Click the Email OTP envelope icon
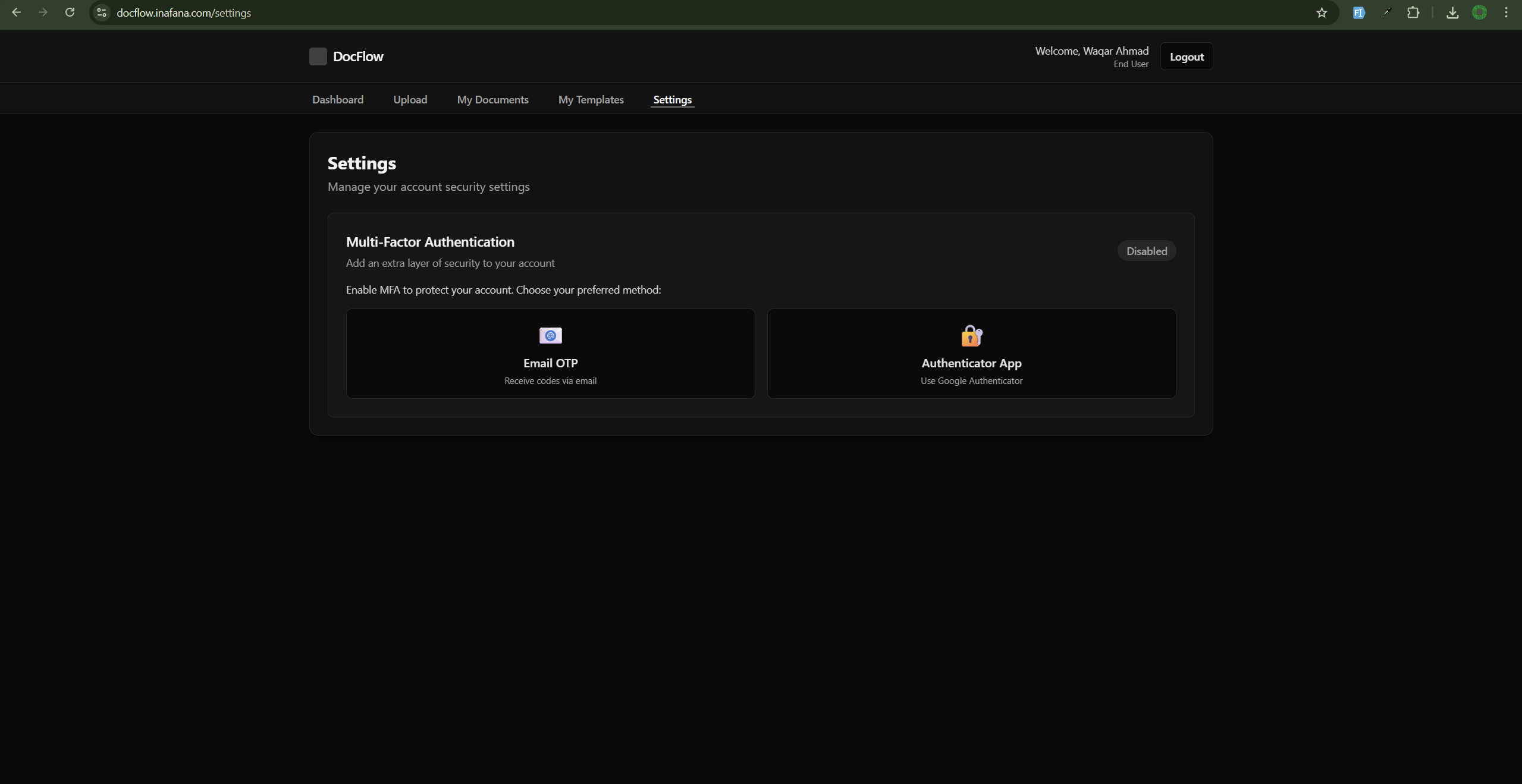The width and height of the screenshot is (1522, 784). [550, 336]
